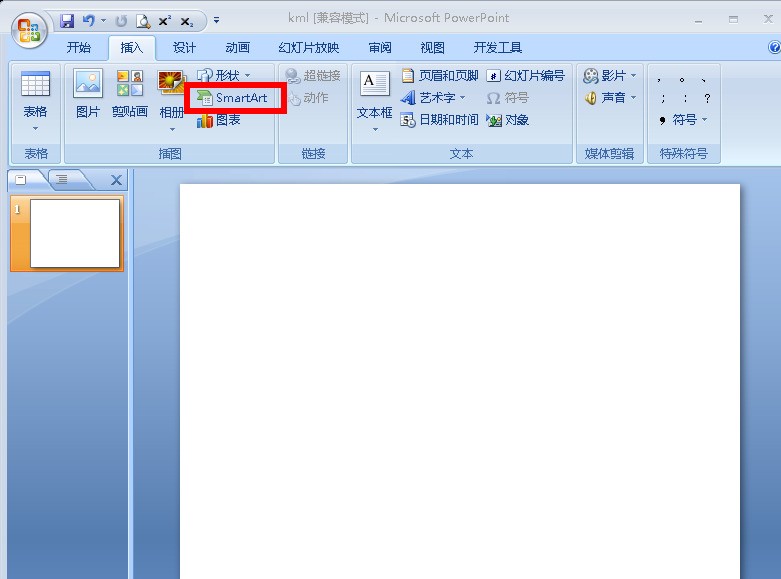Click the 超链接 hyperlink button

(313, 75)
